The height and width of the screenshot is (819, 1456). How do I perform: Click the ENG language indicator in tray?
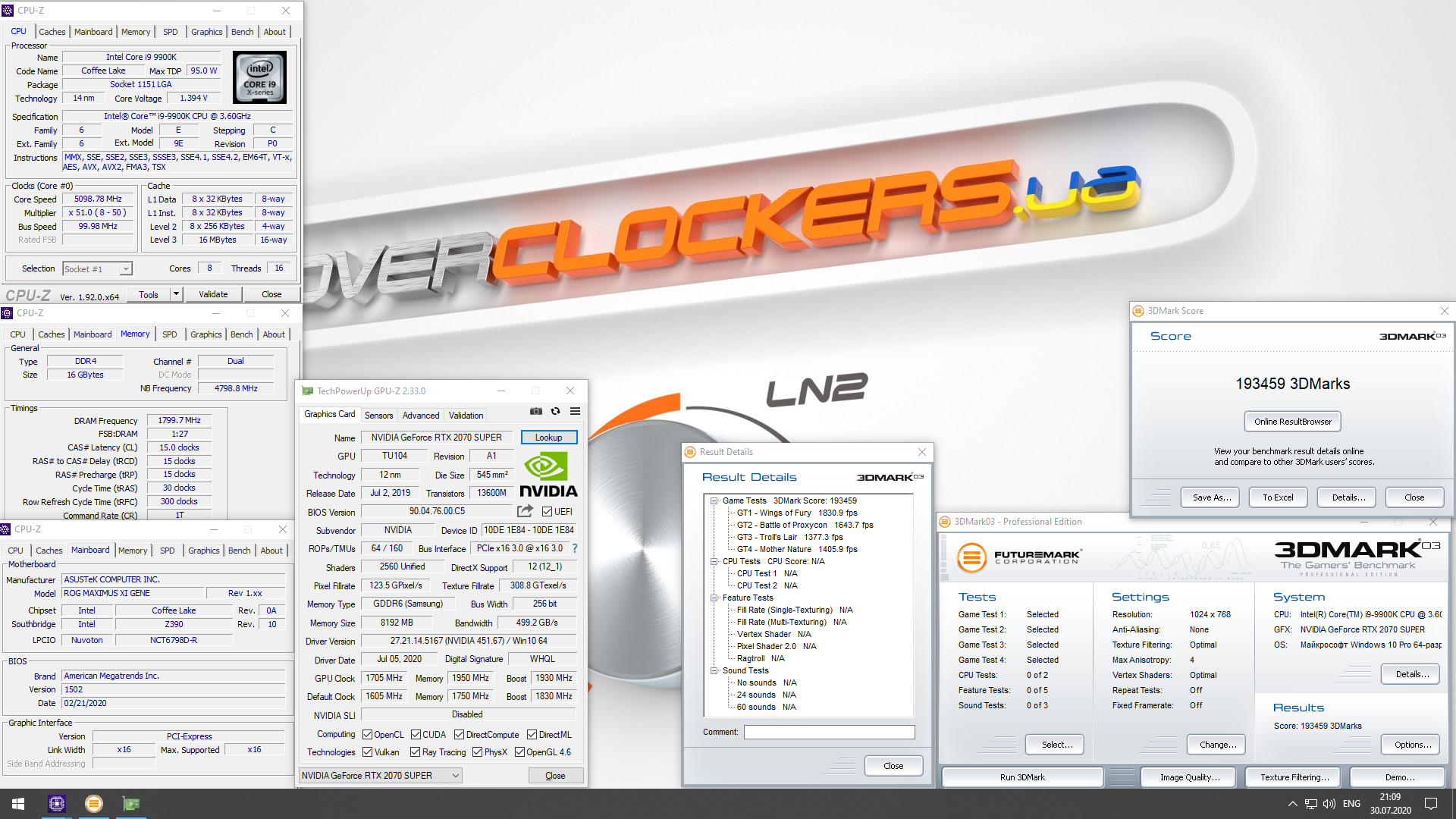click(1351, 804)
